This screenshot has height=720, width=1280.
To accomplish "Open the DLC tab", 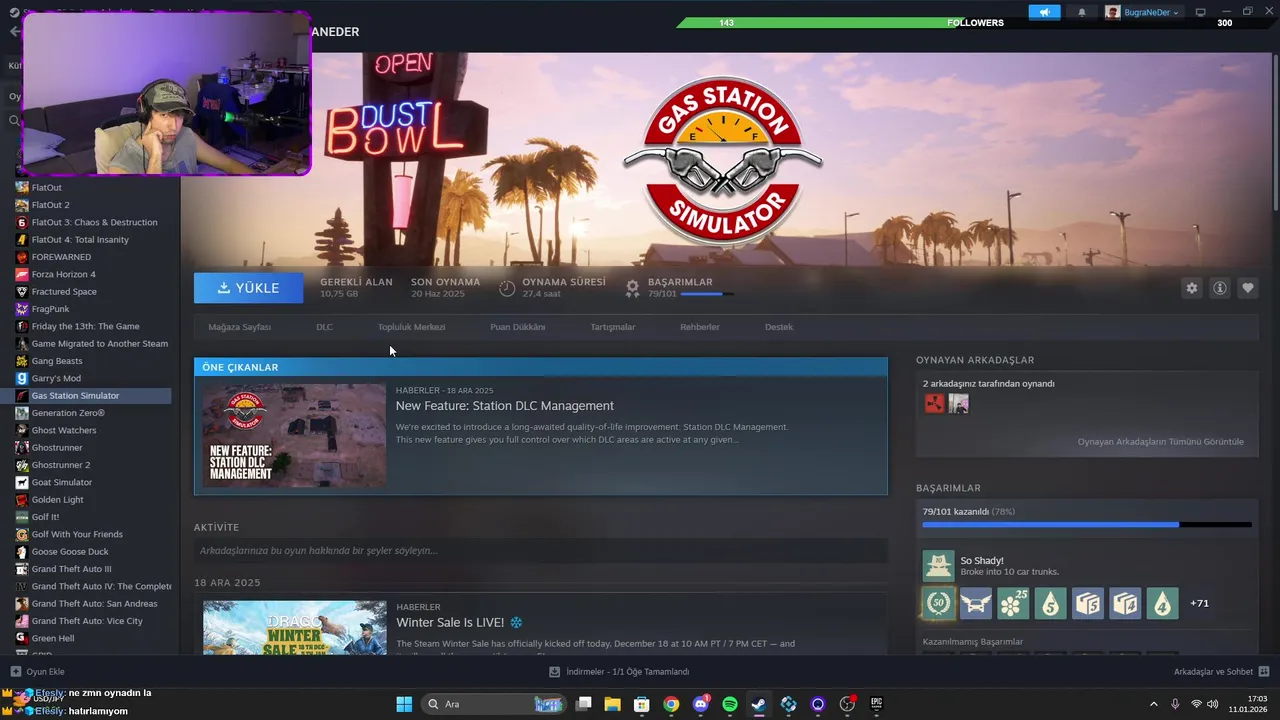I will click(324, 327).
